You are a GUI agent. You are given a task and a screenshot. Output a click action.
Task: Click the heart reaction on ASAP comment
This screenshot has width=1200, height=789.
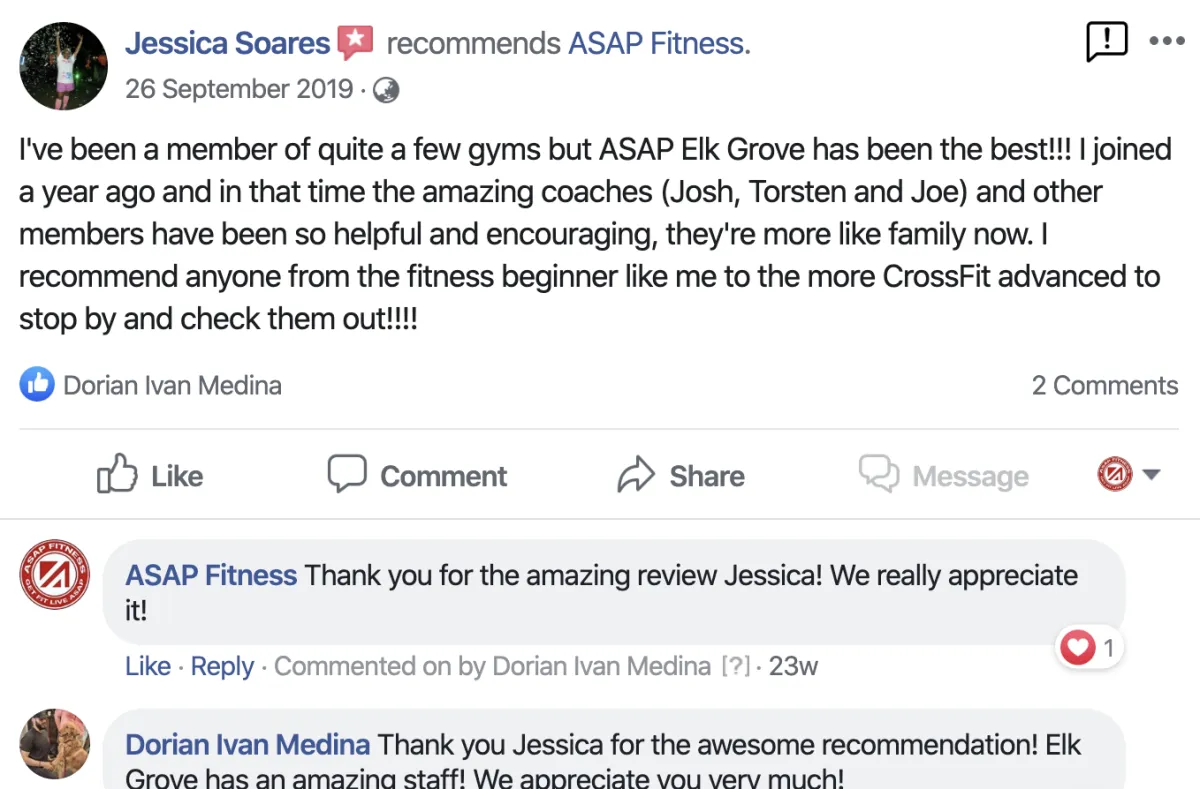click(x=1077, y=649)
